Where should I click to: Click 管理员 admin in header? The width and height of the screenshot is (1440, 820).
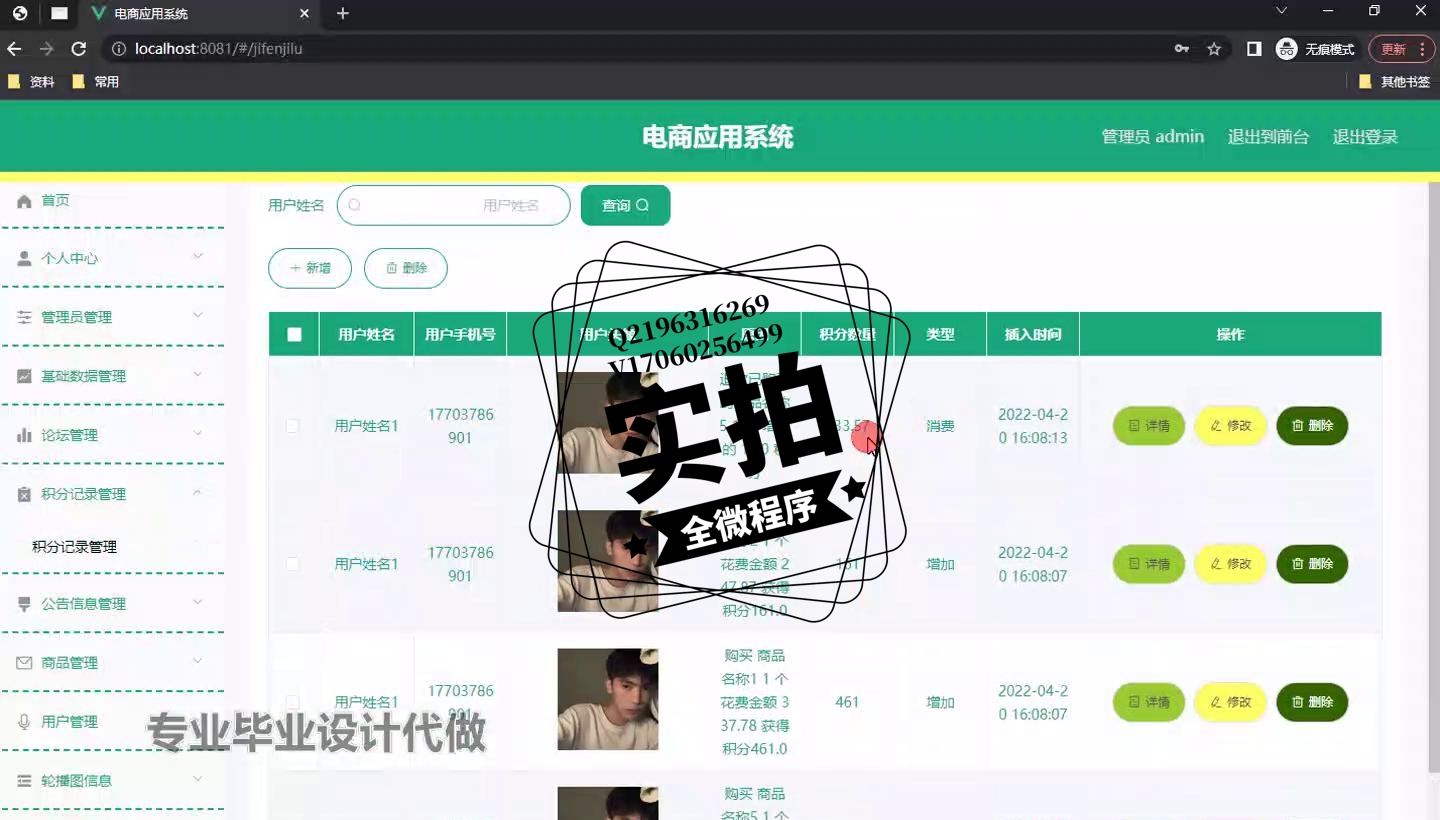1153,137
